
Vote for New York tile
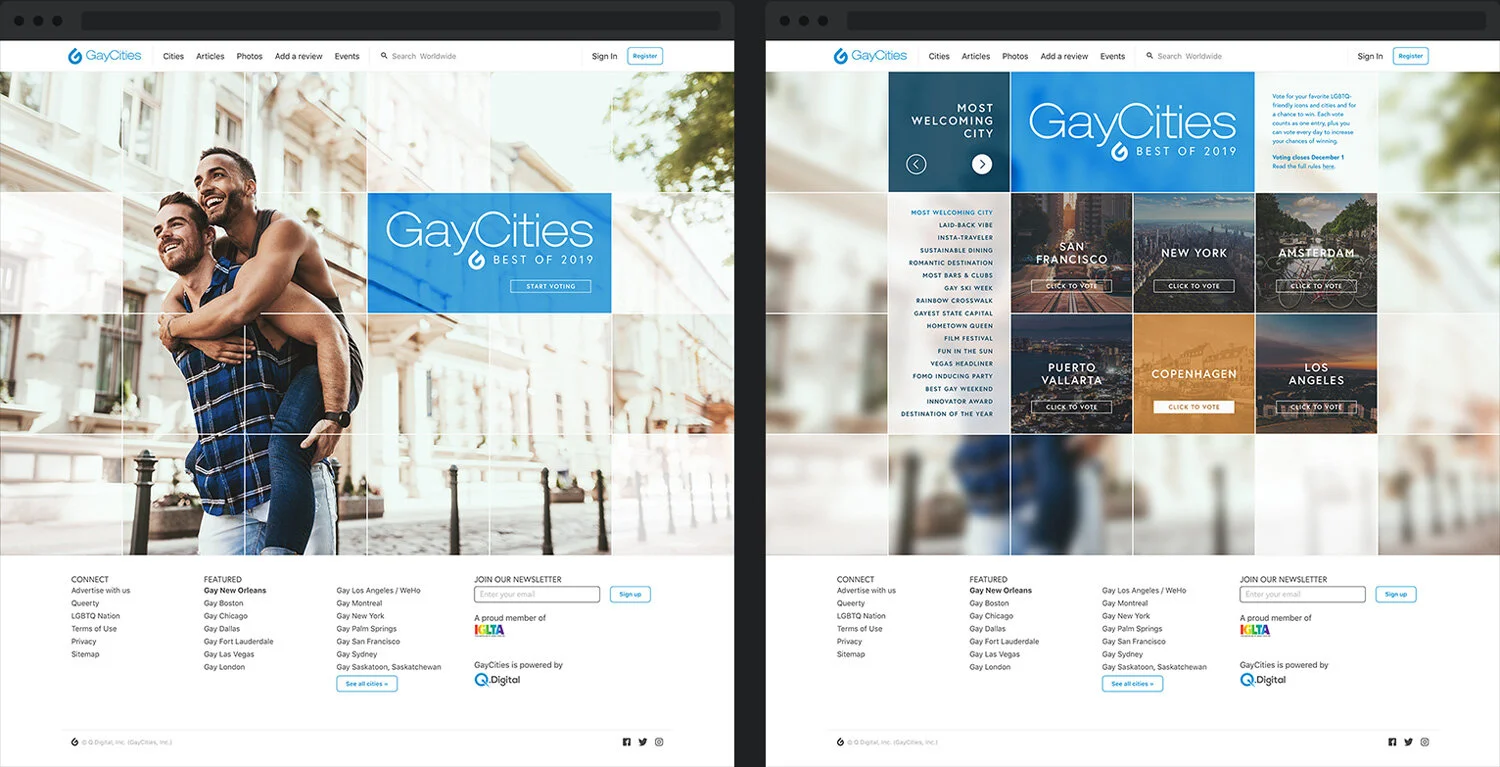coord(1194,286)
